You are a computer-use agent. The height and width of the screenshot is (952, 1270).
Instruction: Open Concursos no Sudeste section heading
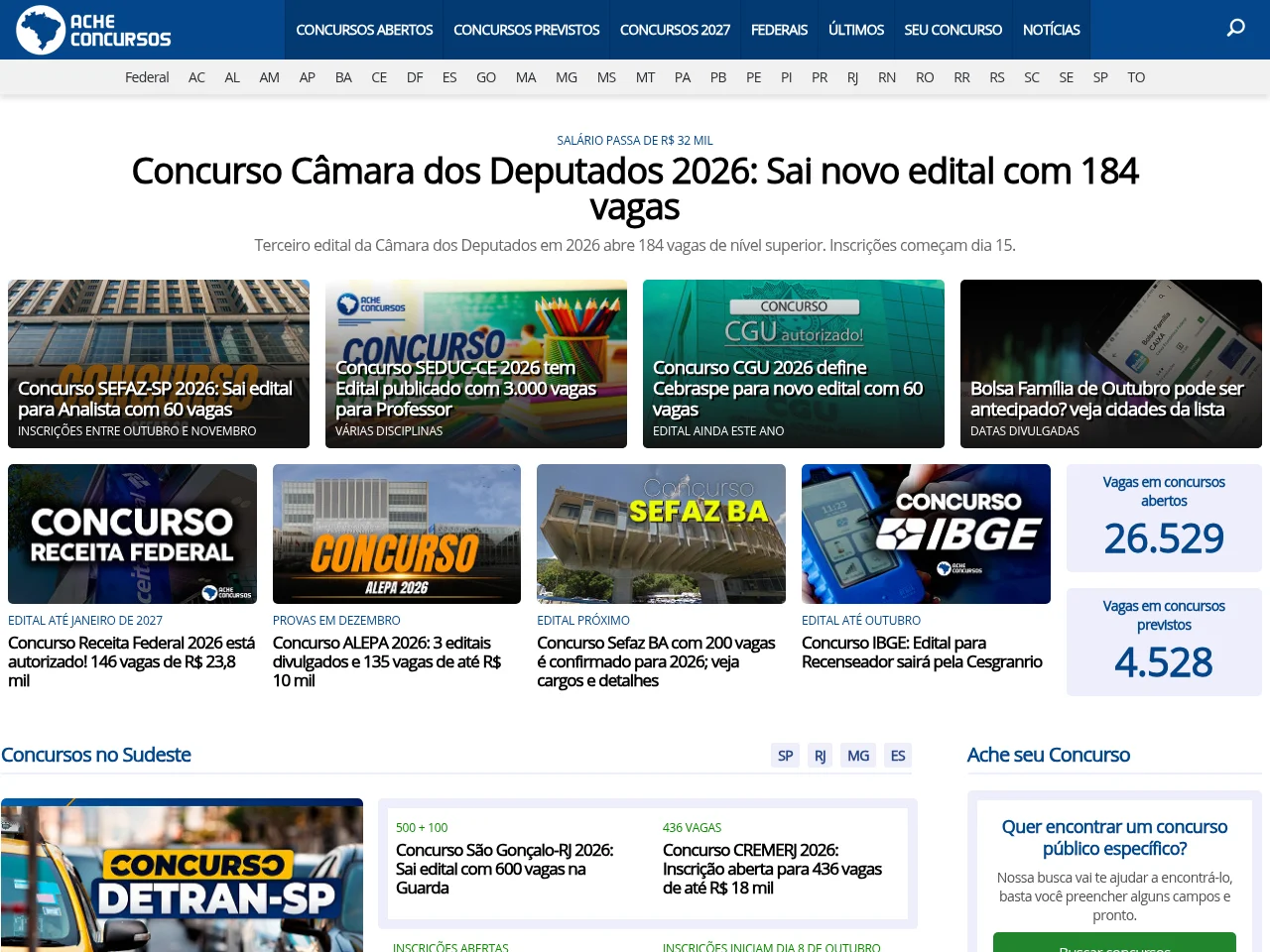96,755
